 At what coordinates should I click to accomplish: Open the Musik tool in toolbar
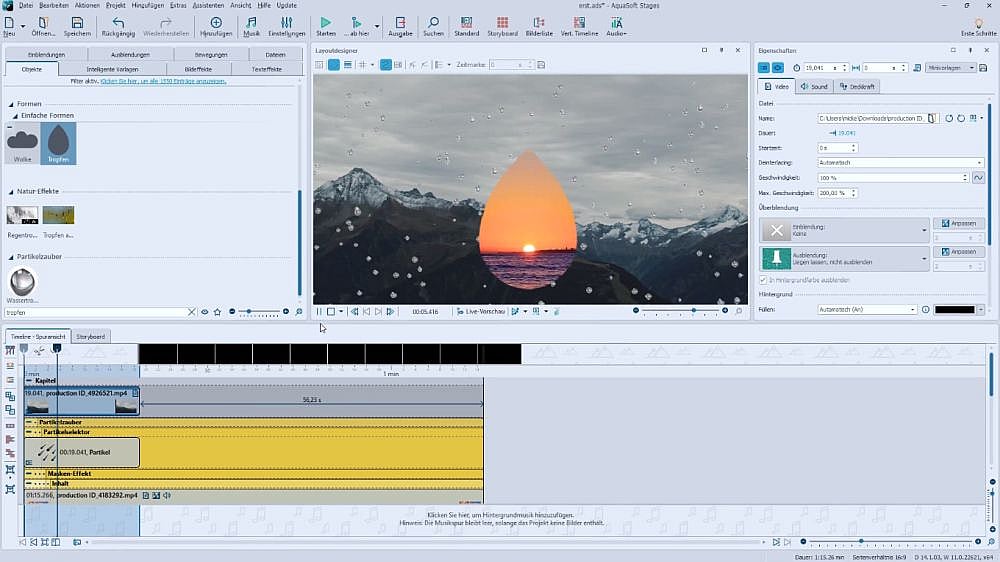pos(251,23)
